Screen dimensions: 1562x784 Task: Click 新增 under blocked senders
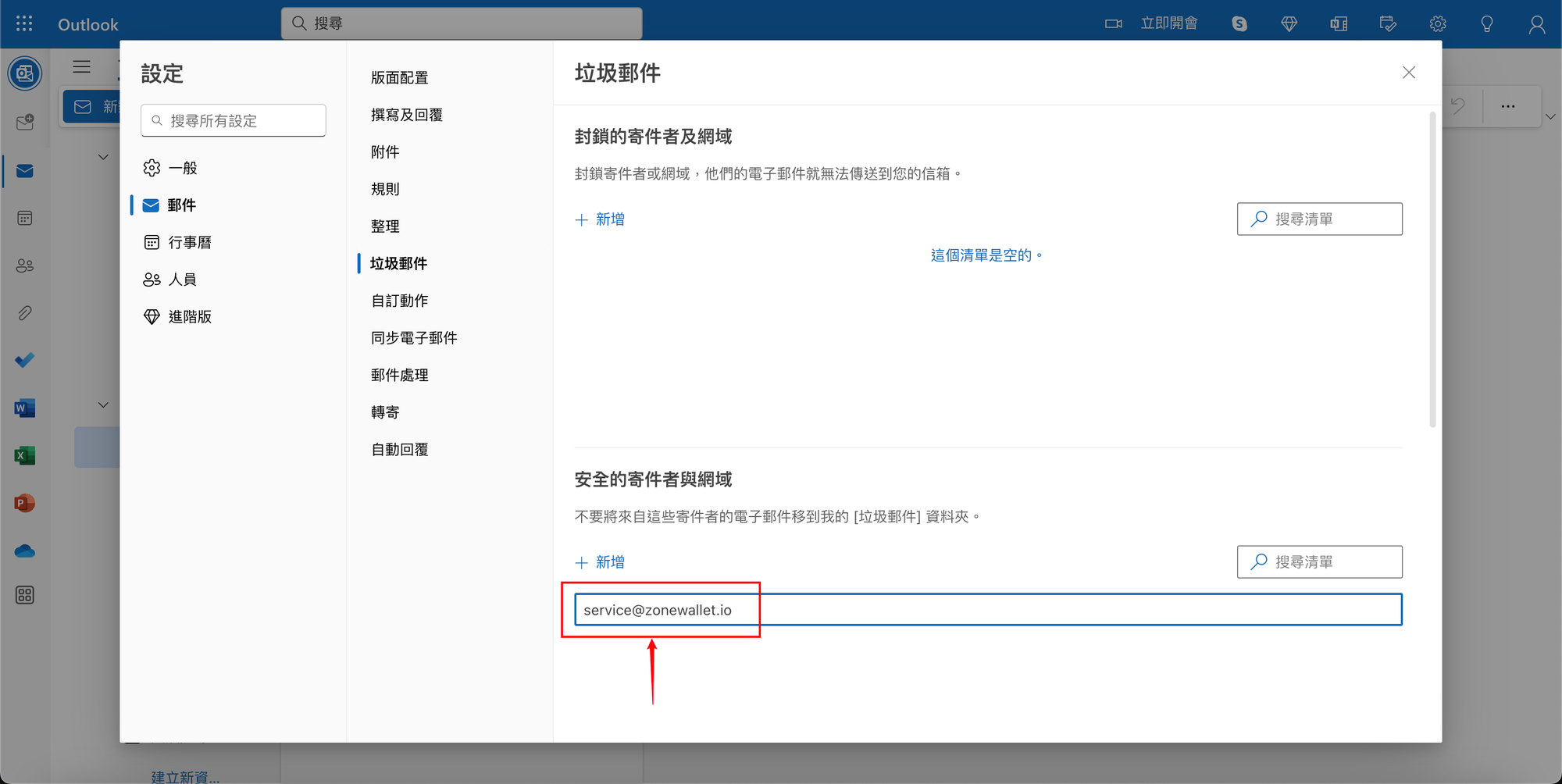600,219
